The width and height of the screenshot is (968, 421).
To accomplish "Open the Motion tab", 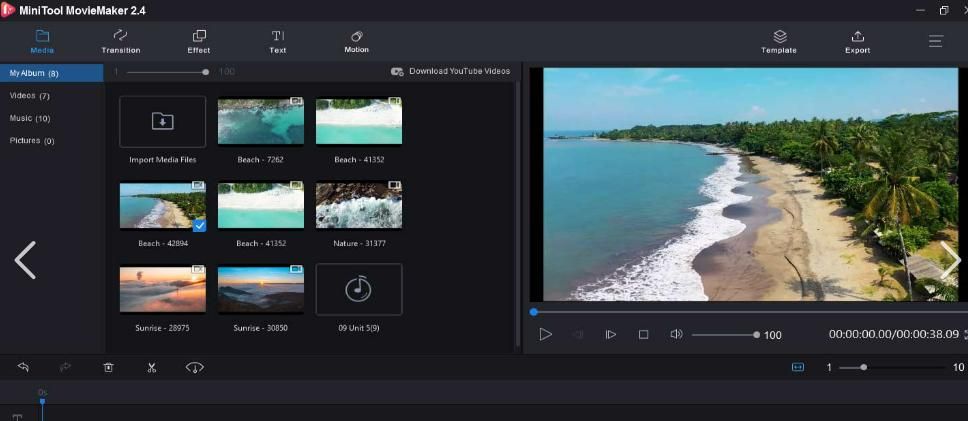I will coord(356,41).
